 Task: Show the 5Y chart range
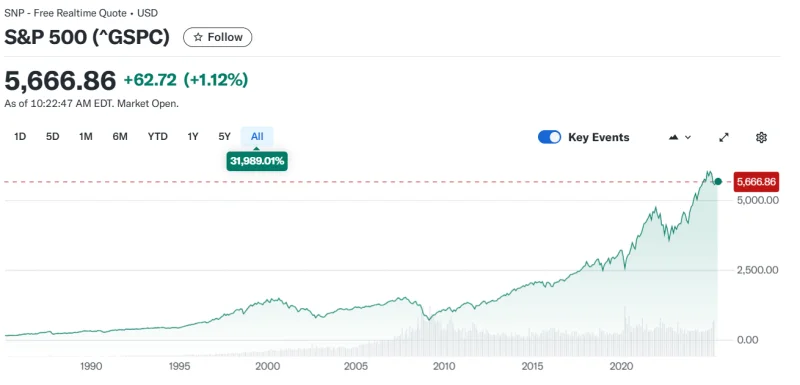tap(224, 137)
